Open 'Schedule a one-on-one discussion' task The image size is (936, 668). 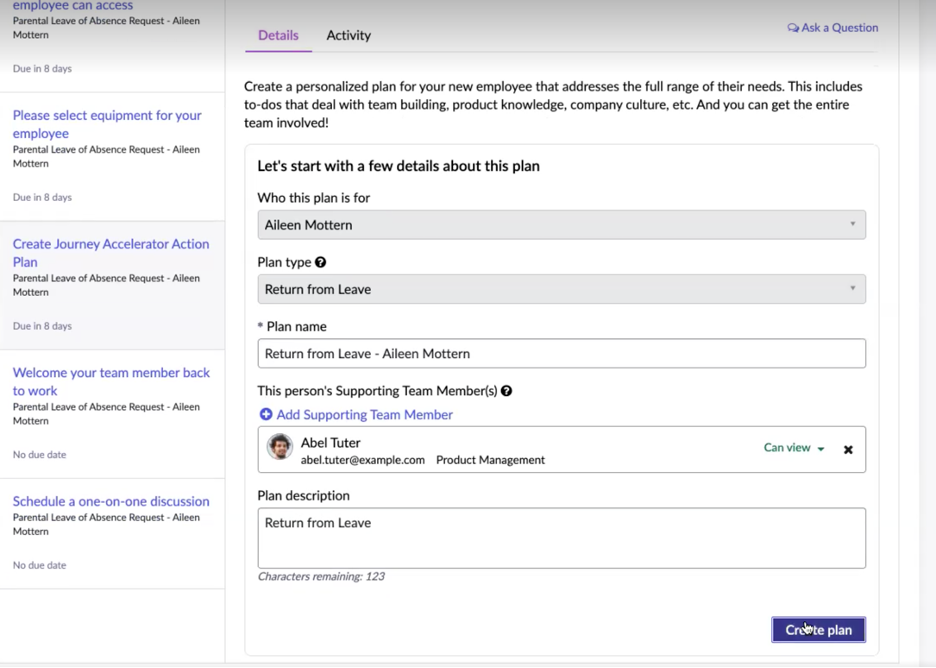tap(111, 501)
